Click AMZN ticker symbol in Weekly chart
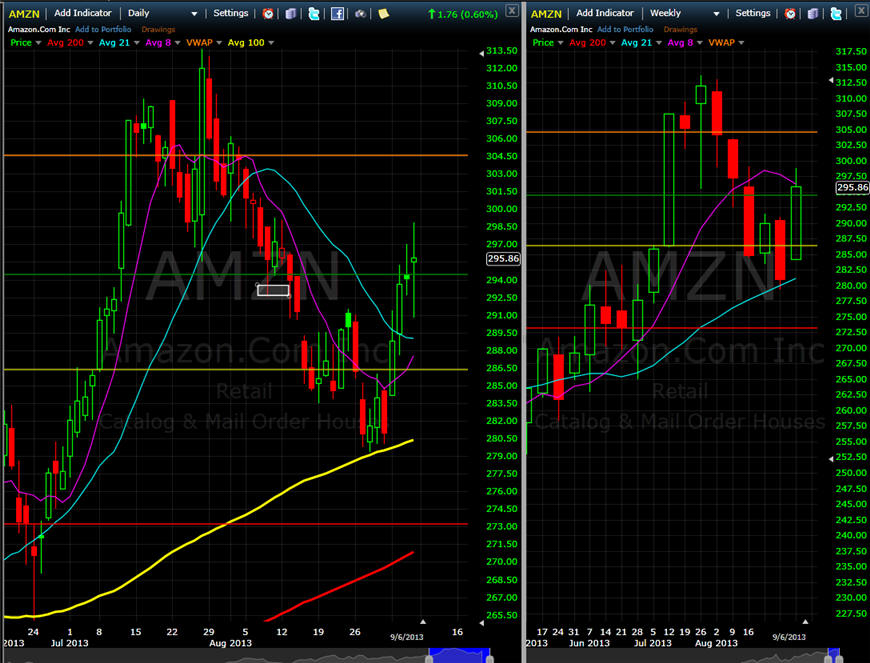 [546, 14]
